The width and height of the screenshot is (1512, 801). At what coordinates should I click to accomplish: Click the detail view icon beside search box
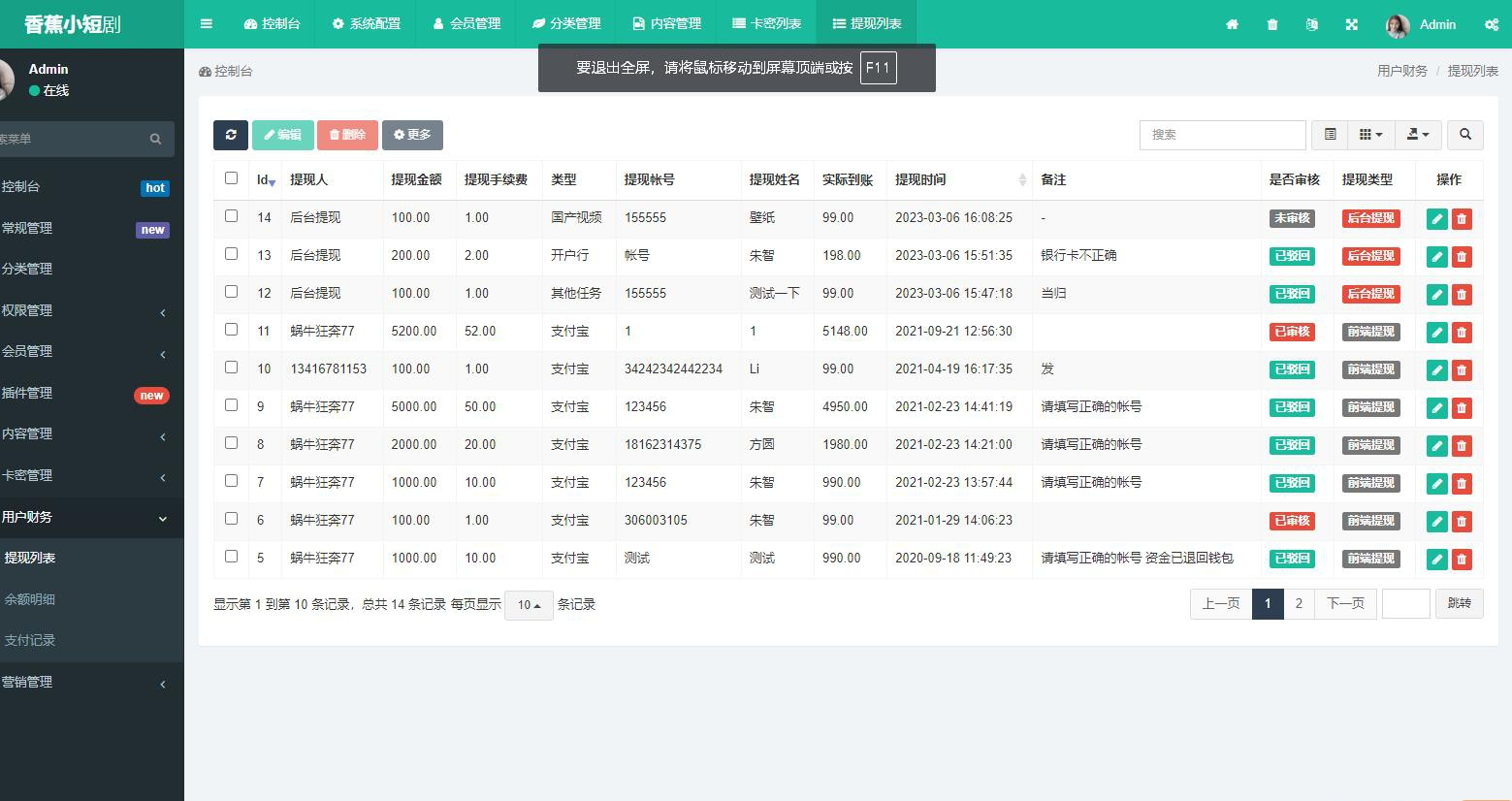point(1329,135)
